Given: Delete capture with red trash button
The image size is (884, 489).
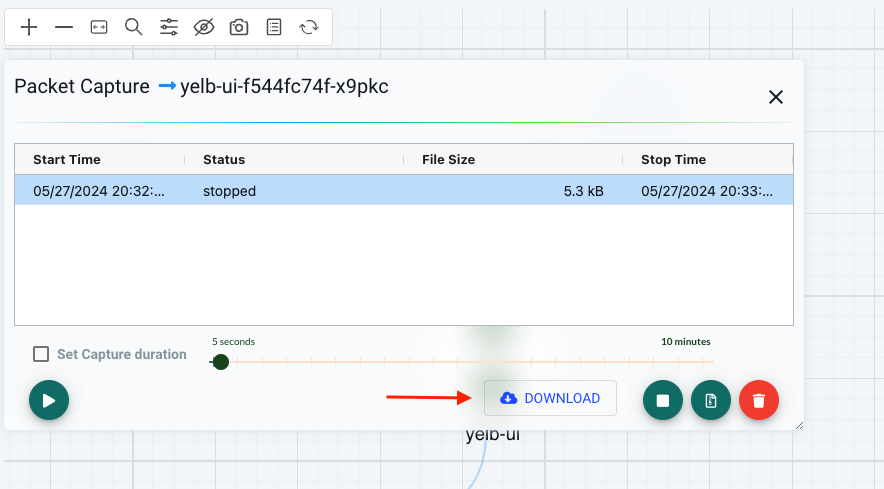Looking at the screenshot, I should point(759,400).
